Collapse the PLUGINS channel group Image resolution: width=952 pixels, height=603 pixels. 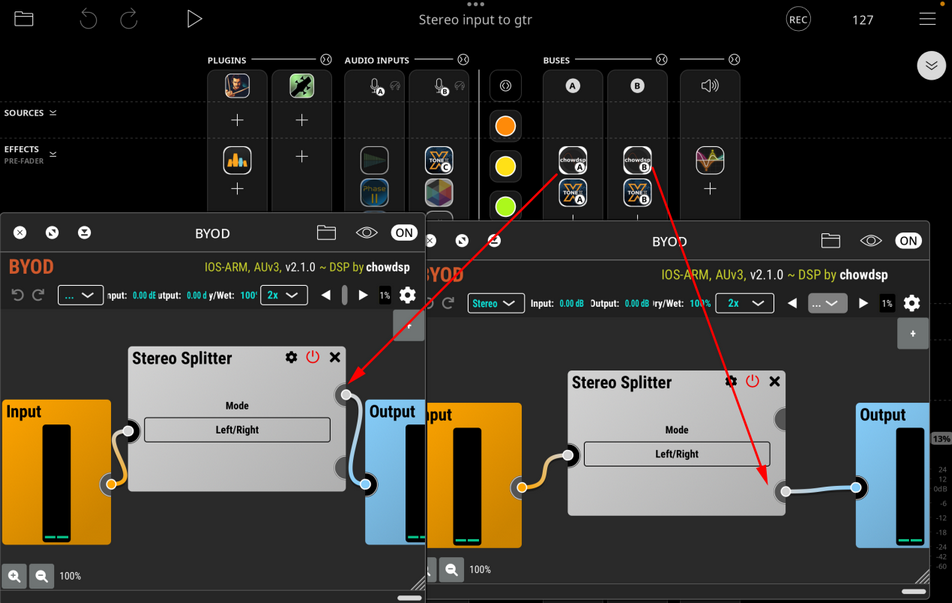[326, 60]
